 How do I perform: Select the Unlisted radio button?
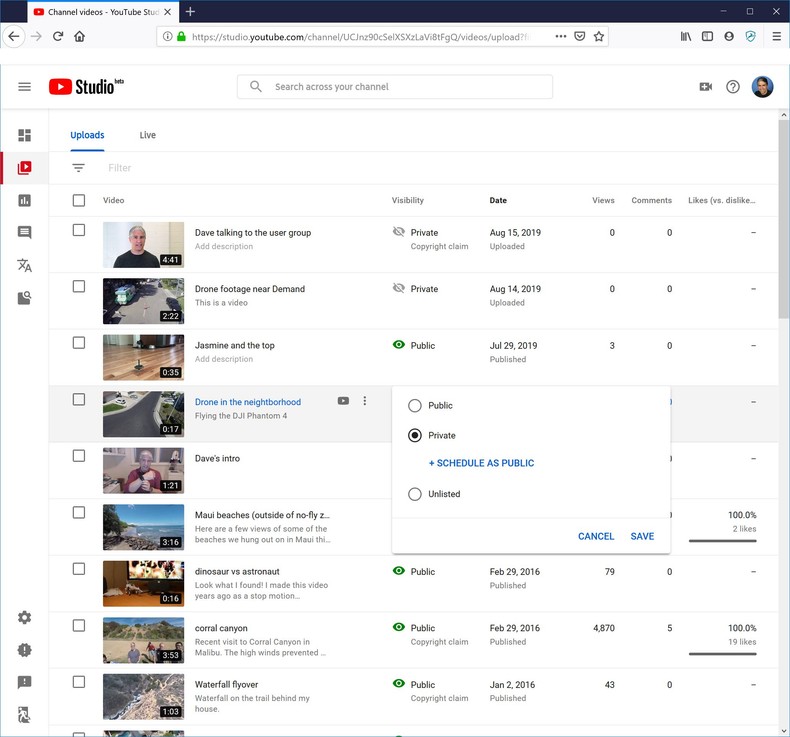click(415, 494)
